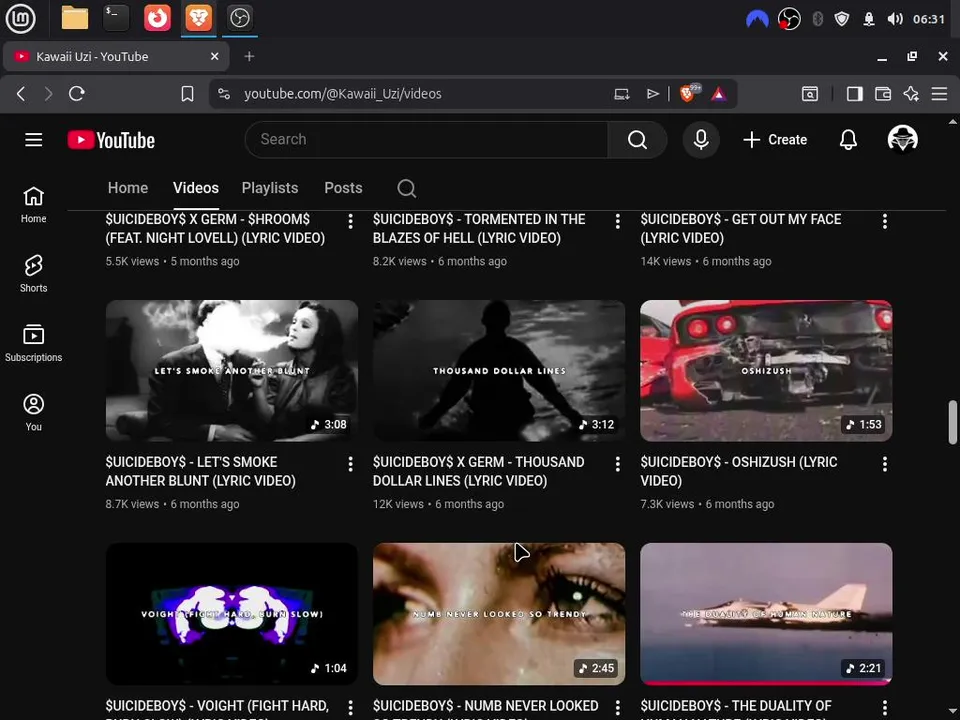Image resolution: width=960 pixels, height=720 pixels.
Task: Open GET OUT MY FACE video title
Action: tap(740, 228)
